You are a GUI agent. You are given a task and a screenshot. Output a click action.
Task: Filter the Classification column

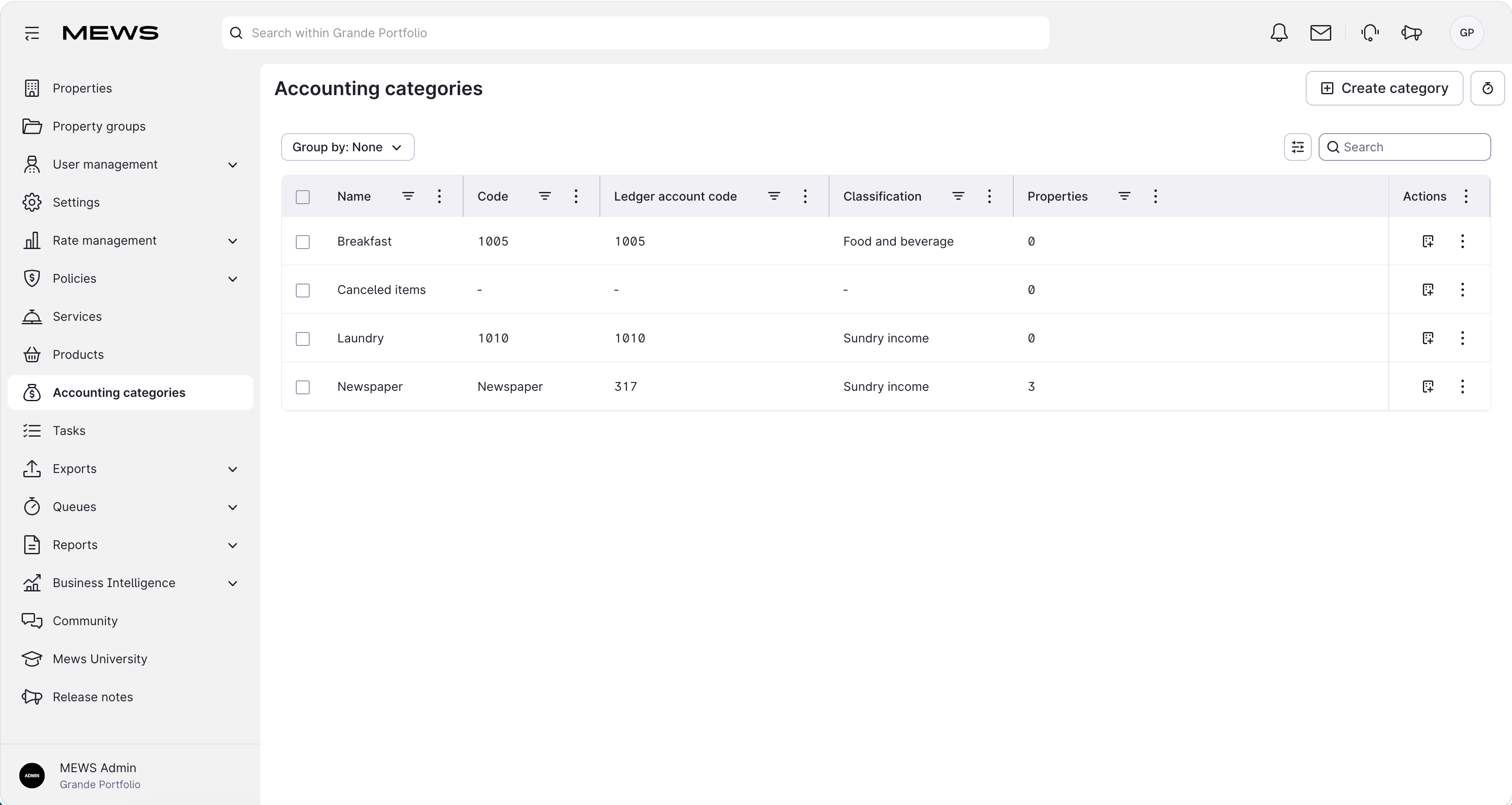958,196
